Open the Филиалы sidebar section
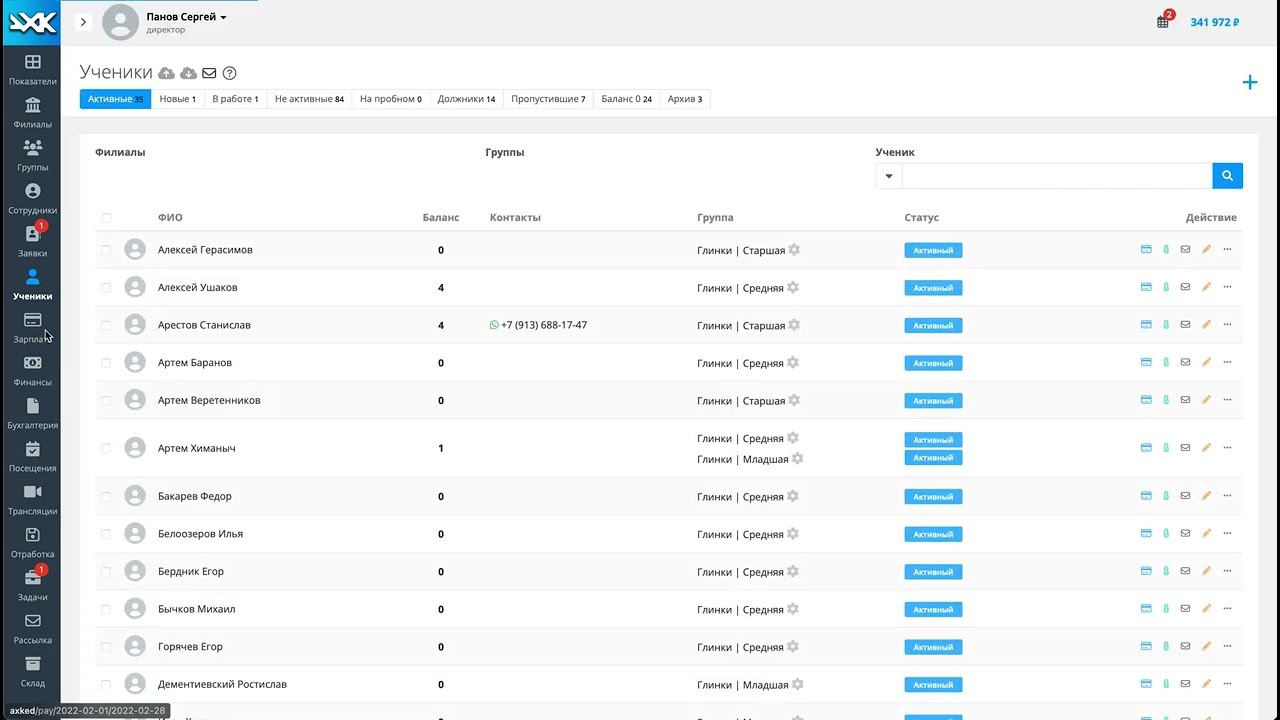 click(x=32, y=113)
